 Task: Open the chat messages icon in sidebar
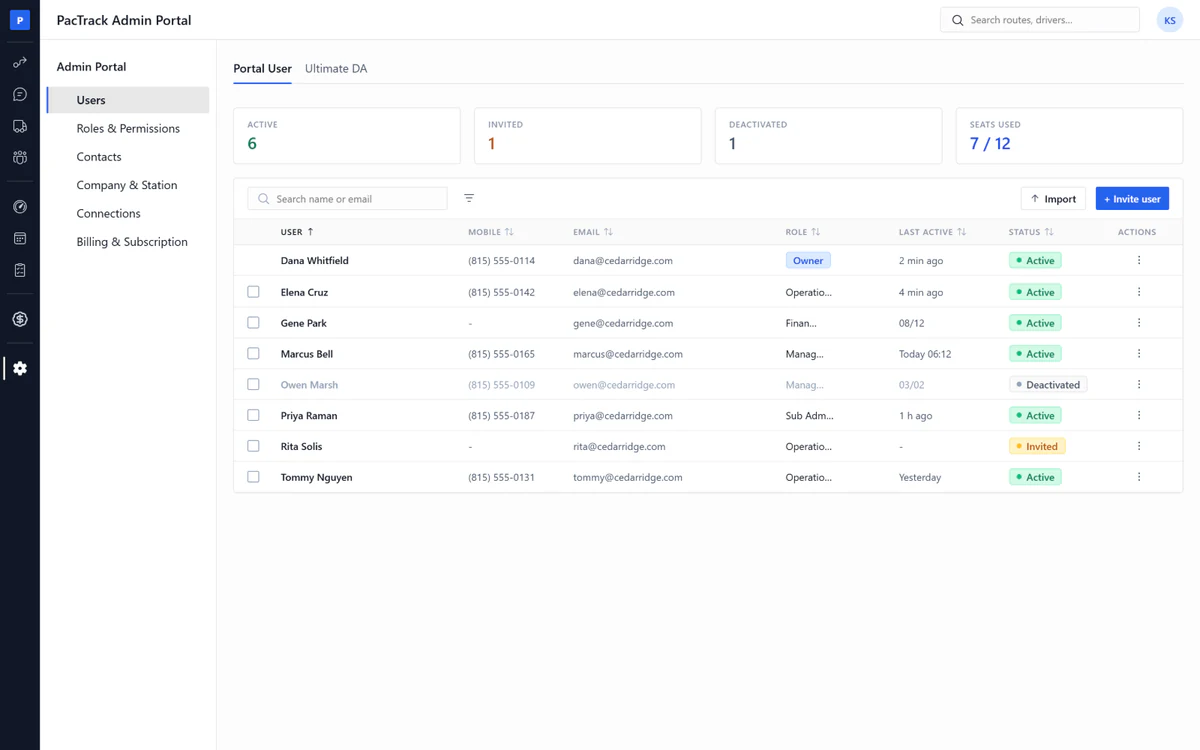pos(20,95)
